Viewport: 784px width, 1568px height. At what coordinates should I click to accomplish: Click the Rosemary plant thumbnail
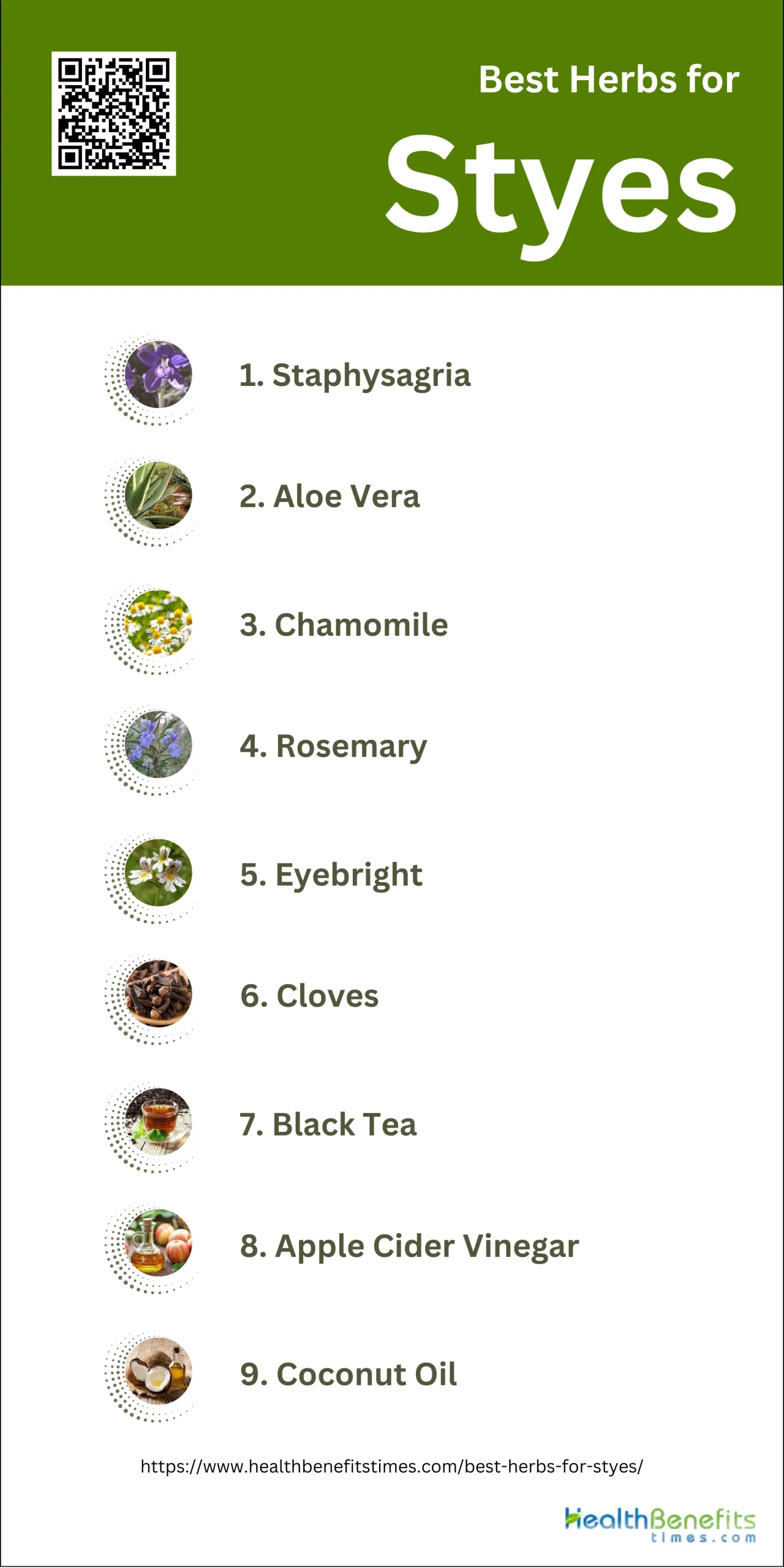click(x=158, y=745)
